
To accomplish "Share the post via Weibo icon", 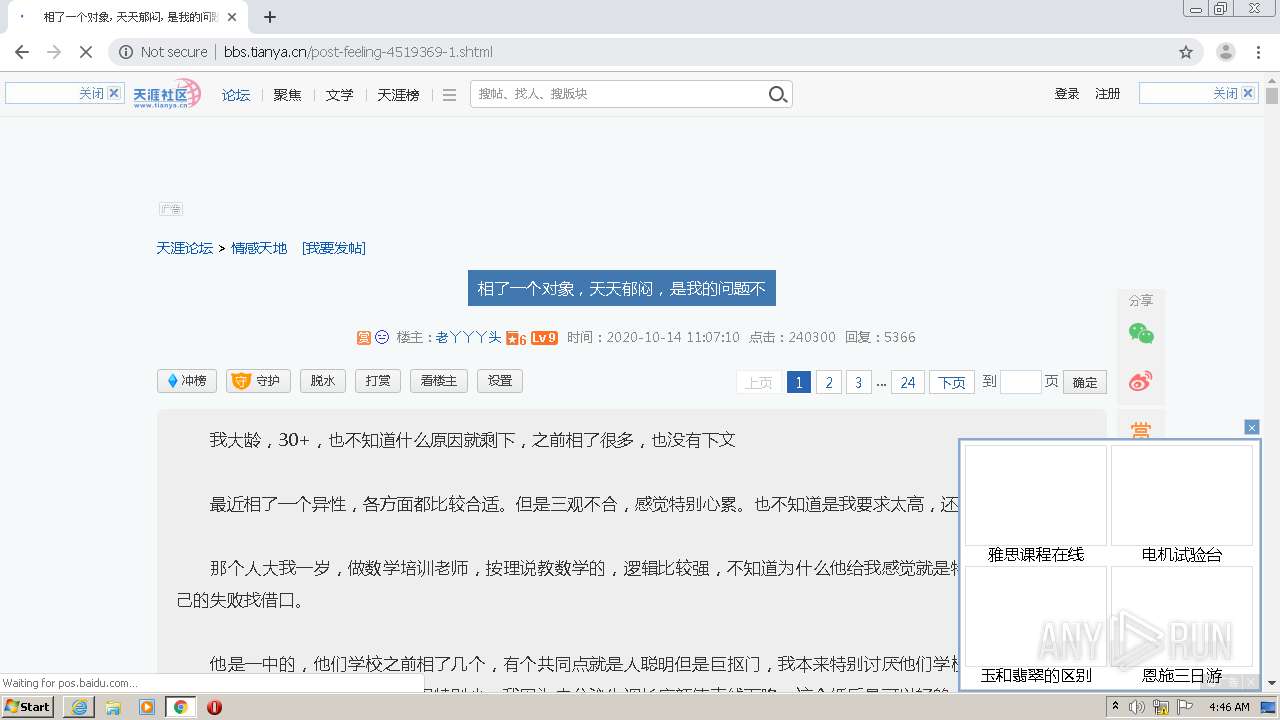I will pyautogui.click(x=1141, y=381).
